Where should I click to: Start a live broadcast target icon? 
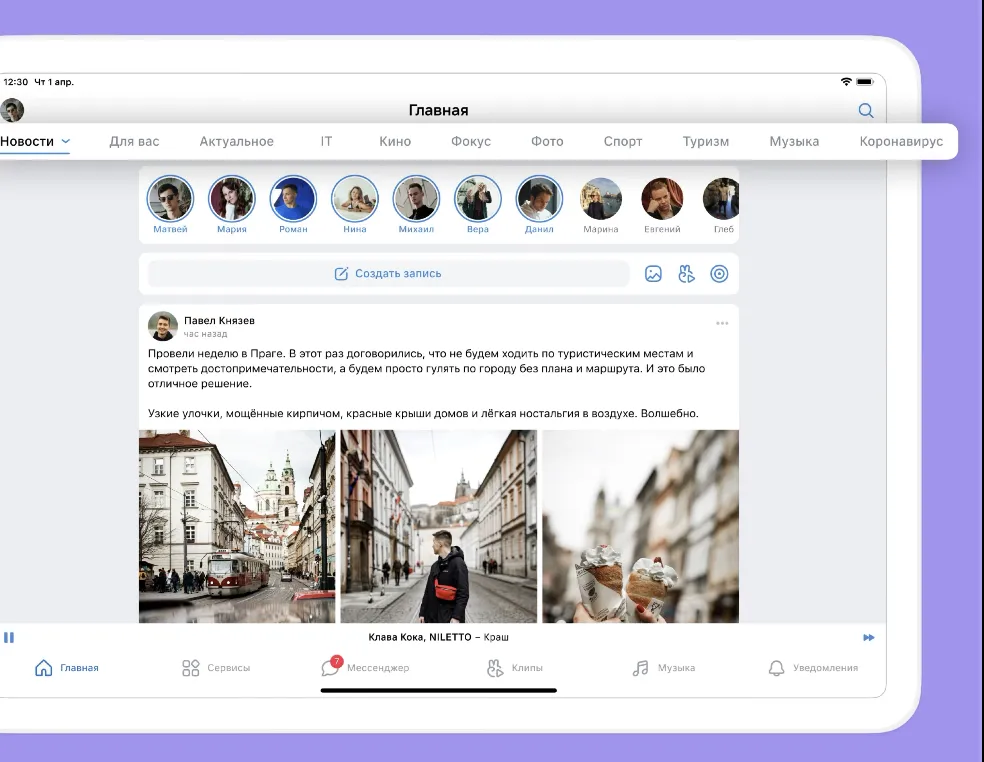719,274
